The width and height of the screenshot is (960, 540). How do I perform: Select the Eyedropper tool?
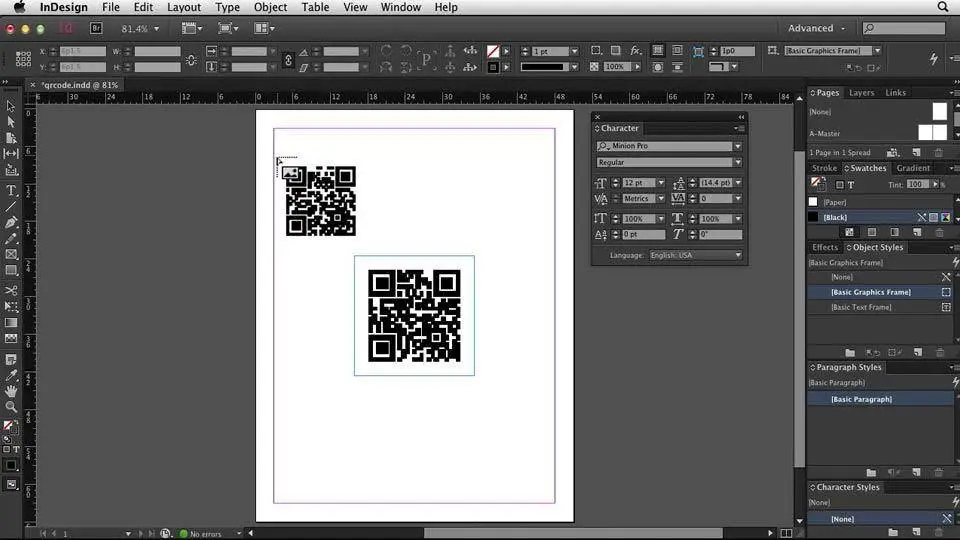point(10,375)
